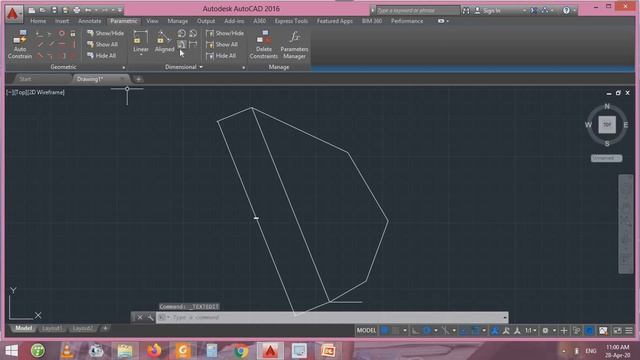Select the Aligned dimensional constraint tool

(x=164, y=42)
